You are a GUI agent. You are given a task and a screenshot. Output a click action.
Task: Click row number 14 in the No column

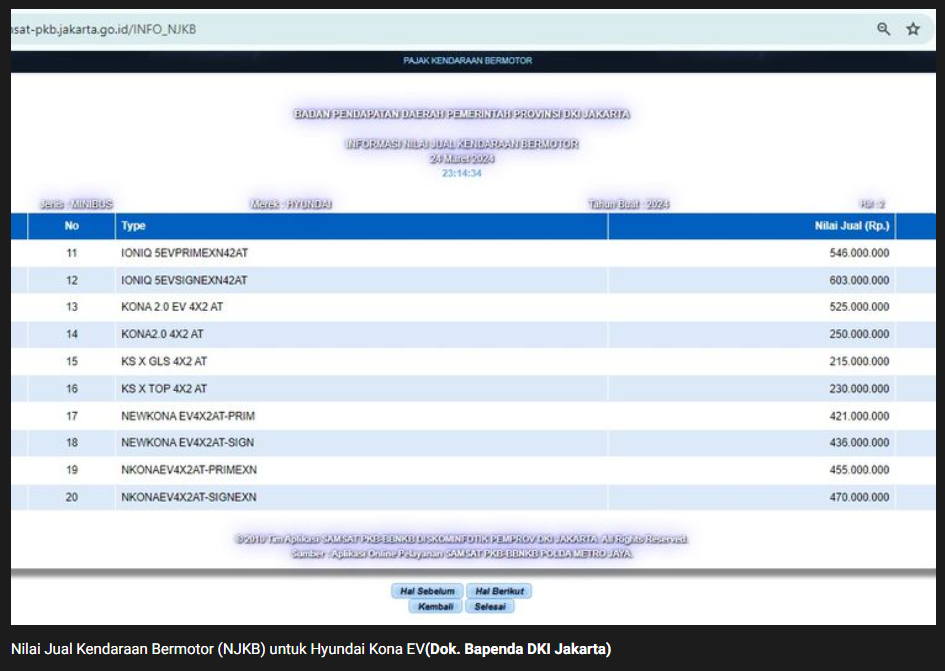72,334
